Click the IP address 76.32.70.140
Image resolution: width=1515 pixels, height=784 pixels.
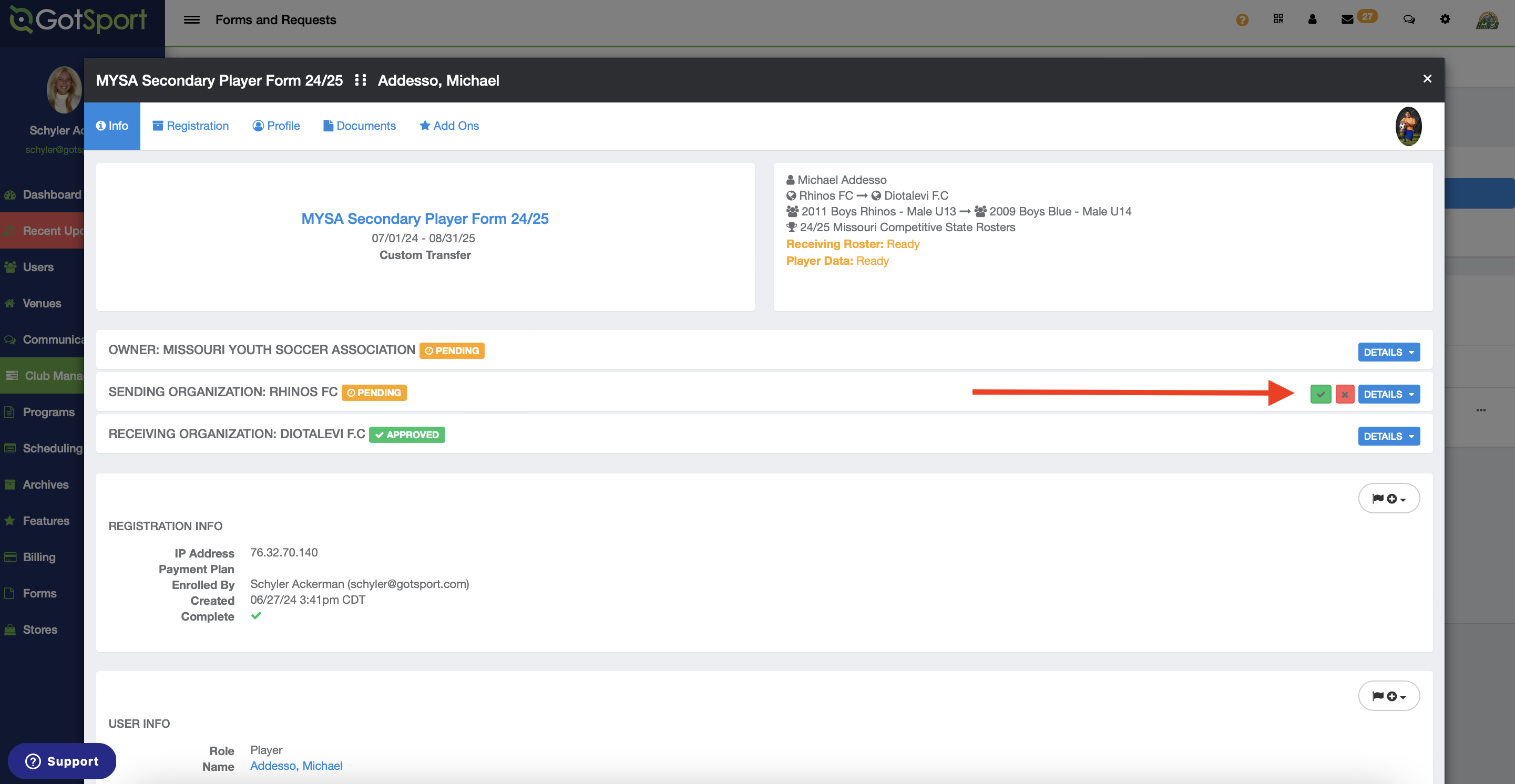pyautogui.click(x=283, y=552)
